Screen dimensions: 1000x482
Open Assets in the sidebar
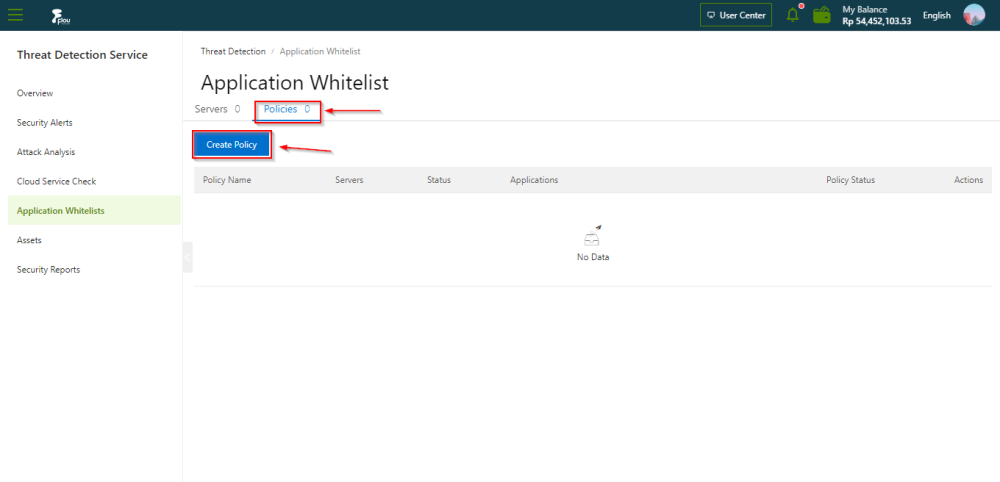[x=29, y=240]
